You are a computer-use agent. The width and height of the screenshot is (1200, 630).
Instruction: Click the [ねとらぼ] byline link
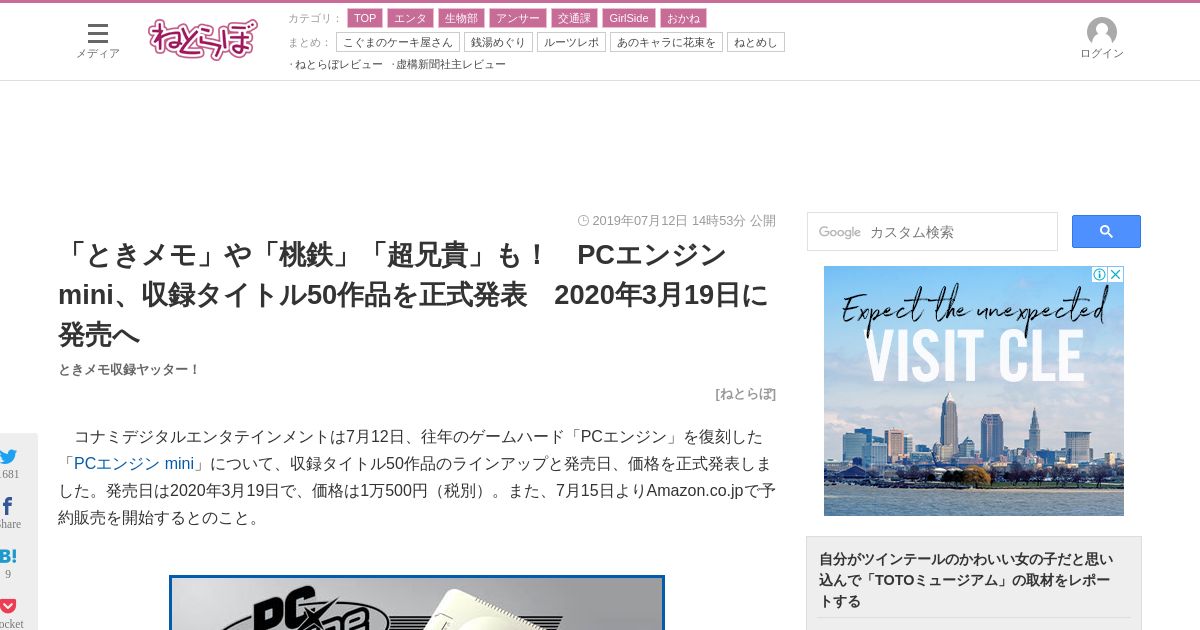point(745,394)
